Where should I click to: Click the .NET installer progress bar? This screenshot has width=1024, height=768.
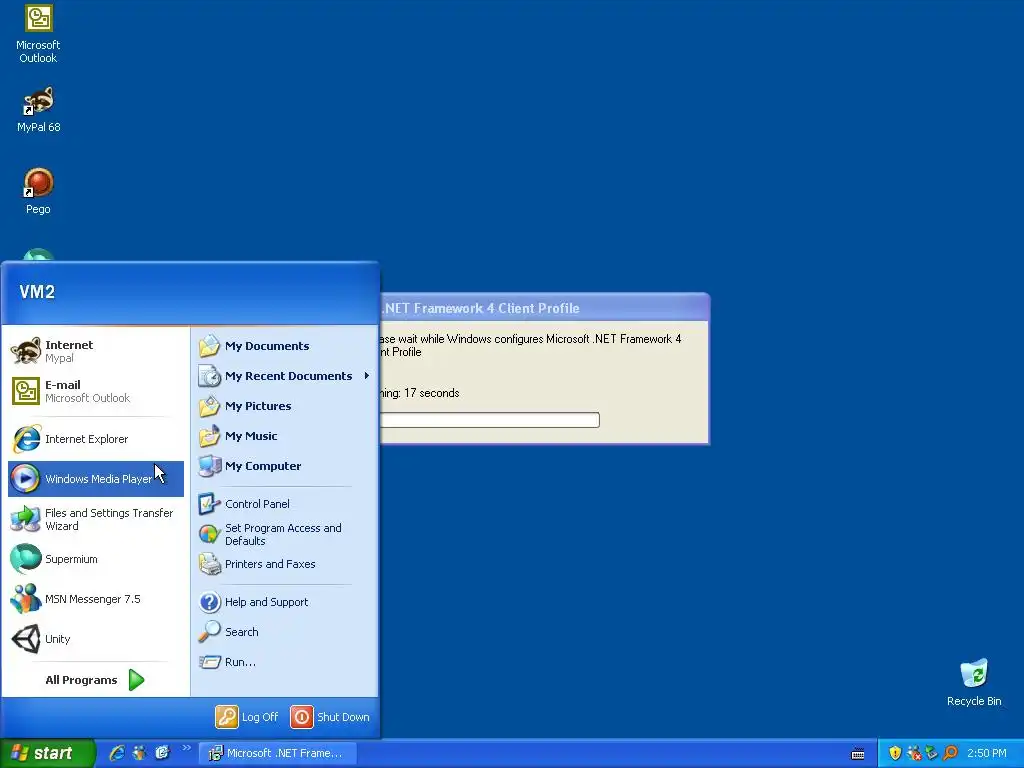[489, 420]
